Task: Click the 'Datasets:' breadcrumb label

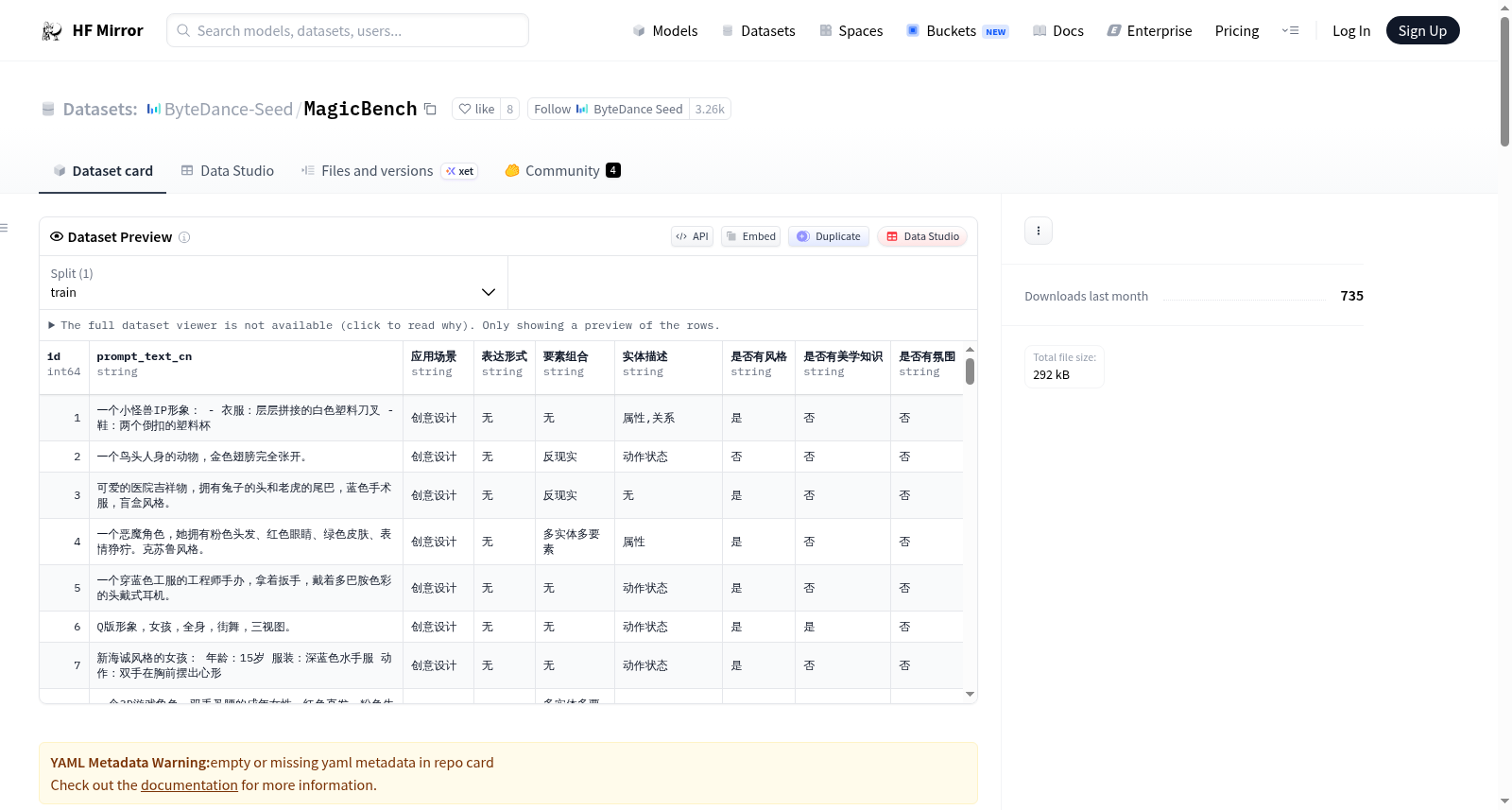Action: tap(100, 109)
